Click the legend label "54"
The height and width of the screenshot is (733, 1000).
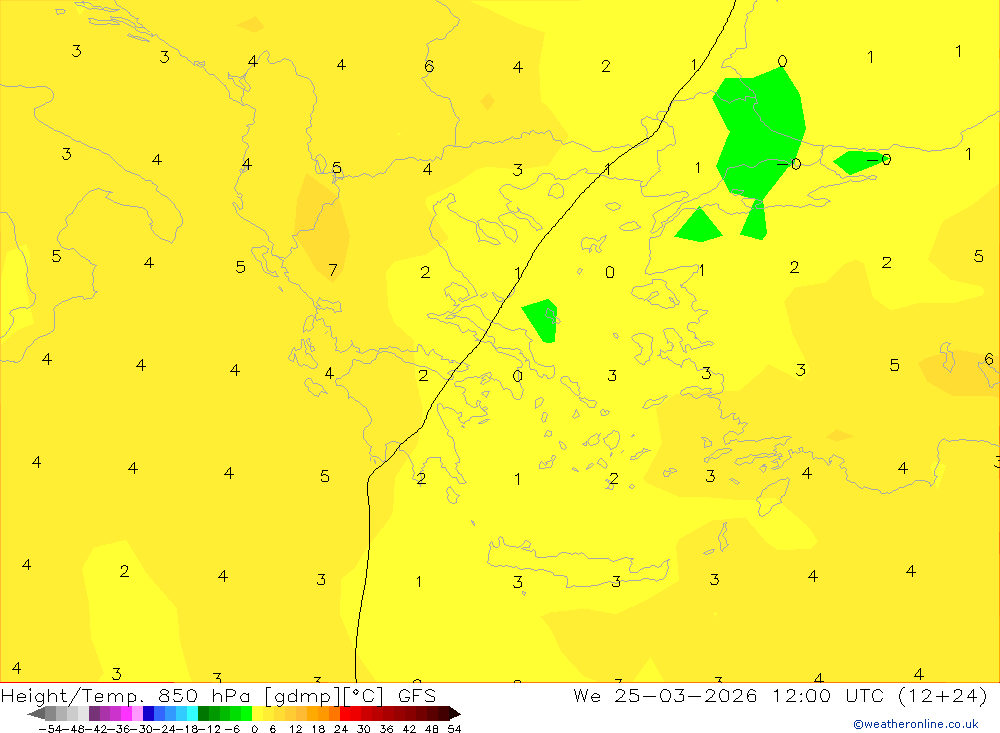pos(454,729)
